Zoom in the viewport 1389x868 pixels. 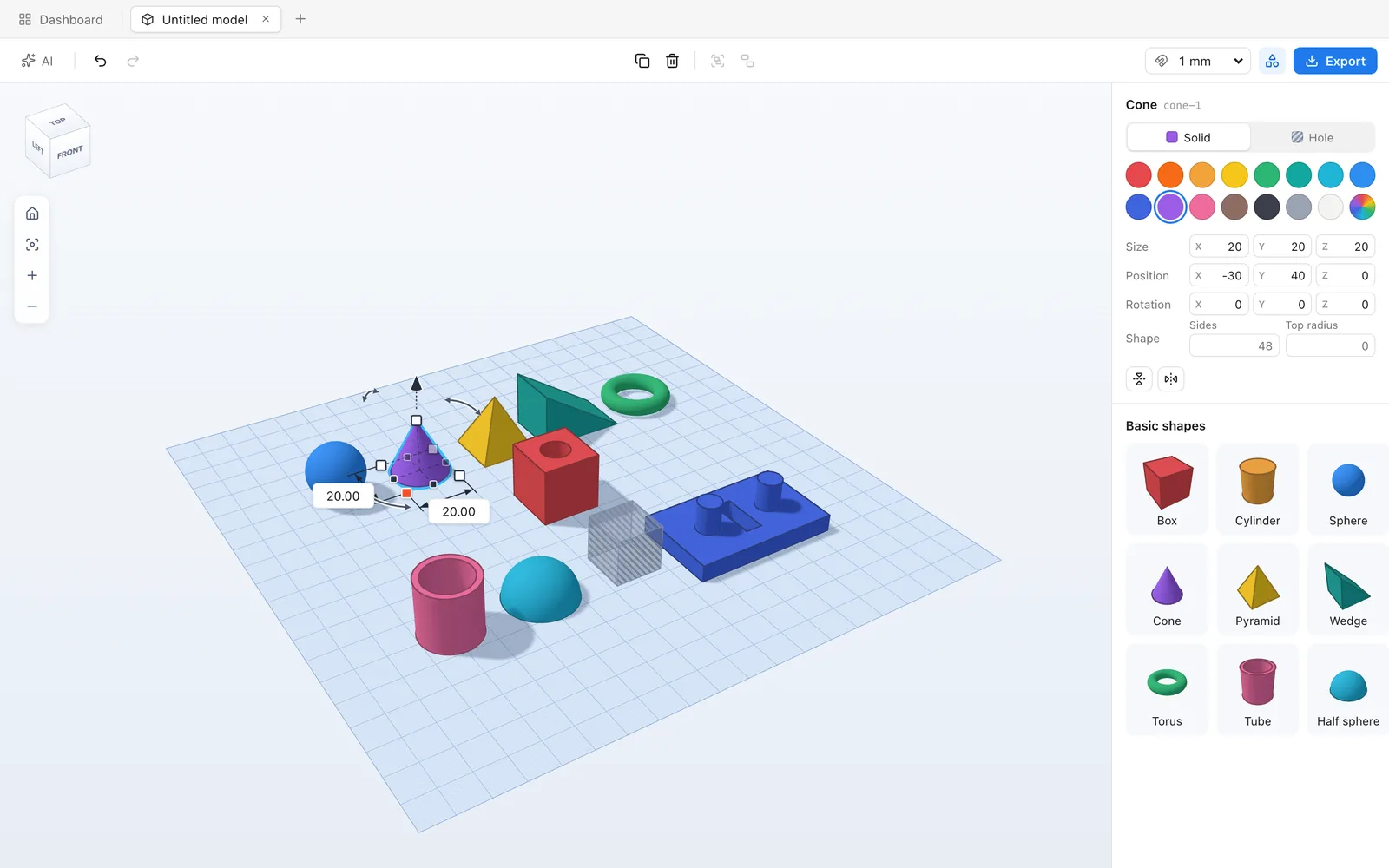tap(32, 275)
